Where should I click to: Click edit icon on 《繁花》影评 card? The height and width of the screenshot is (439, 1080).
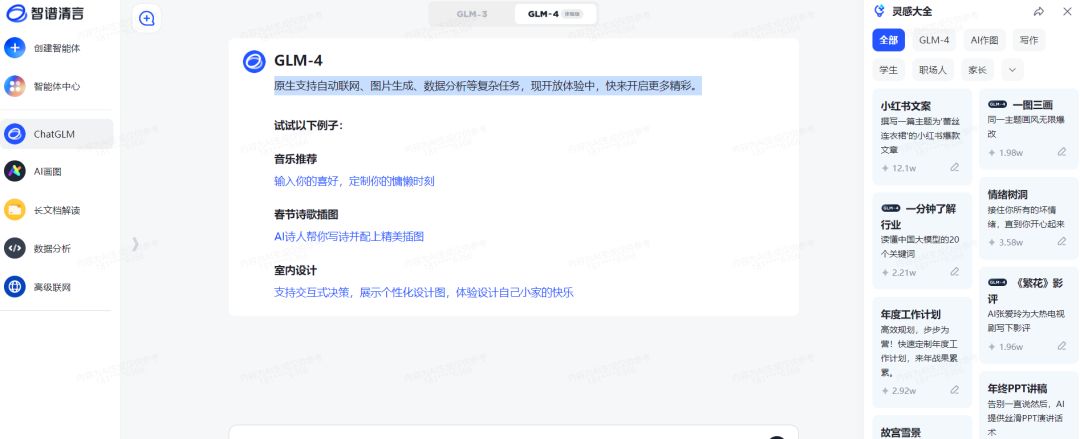pyautogui.click(x=1062, y=347)
